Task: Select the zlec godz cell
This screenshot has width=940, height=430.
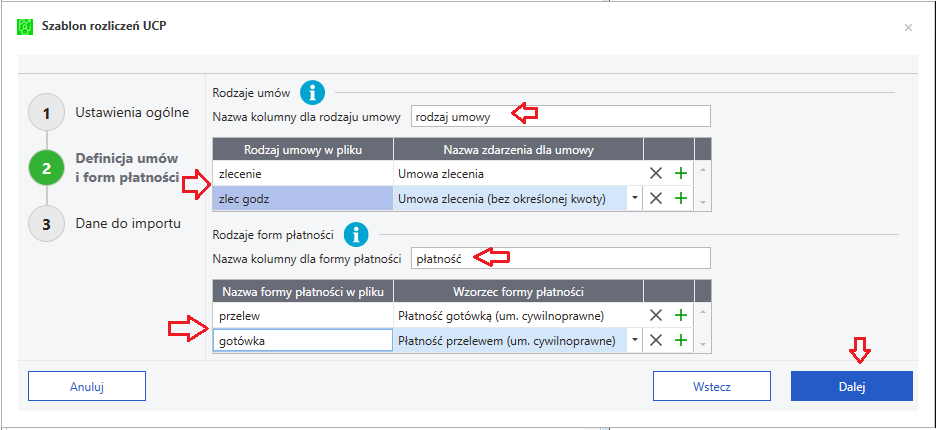Action: 303,199
